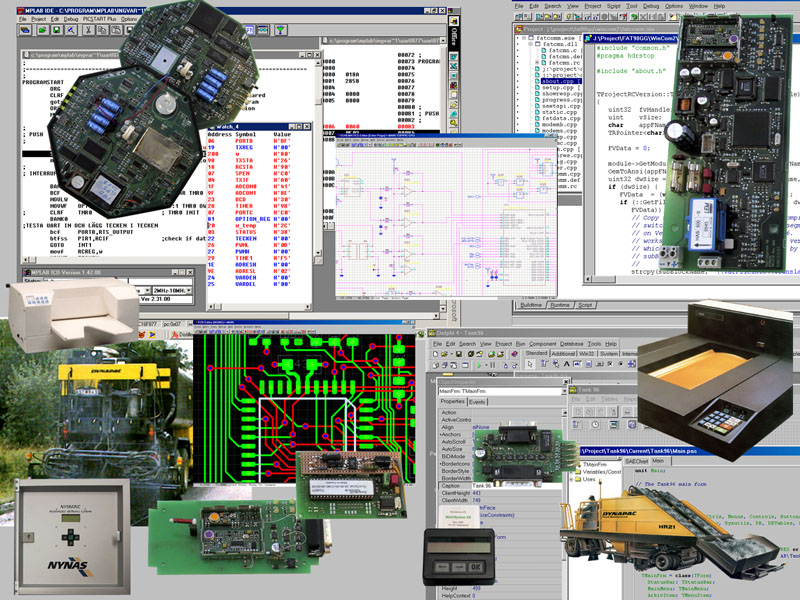
Task: Switch to the Main tab in code editor
Action: pyautogui.click(x=658, y=461)
